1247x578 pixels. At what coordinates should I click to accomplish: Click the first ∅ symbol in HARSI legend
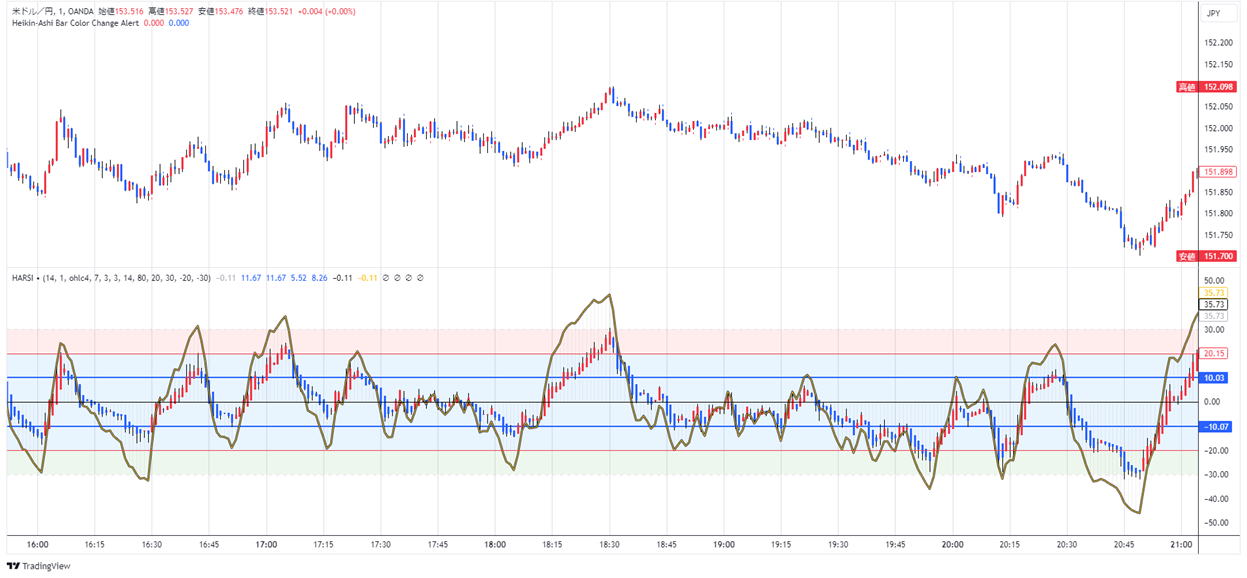point(385,277)
